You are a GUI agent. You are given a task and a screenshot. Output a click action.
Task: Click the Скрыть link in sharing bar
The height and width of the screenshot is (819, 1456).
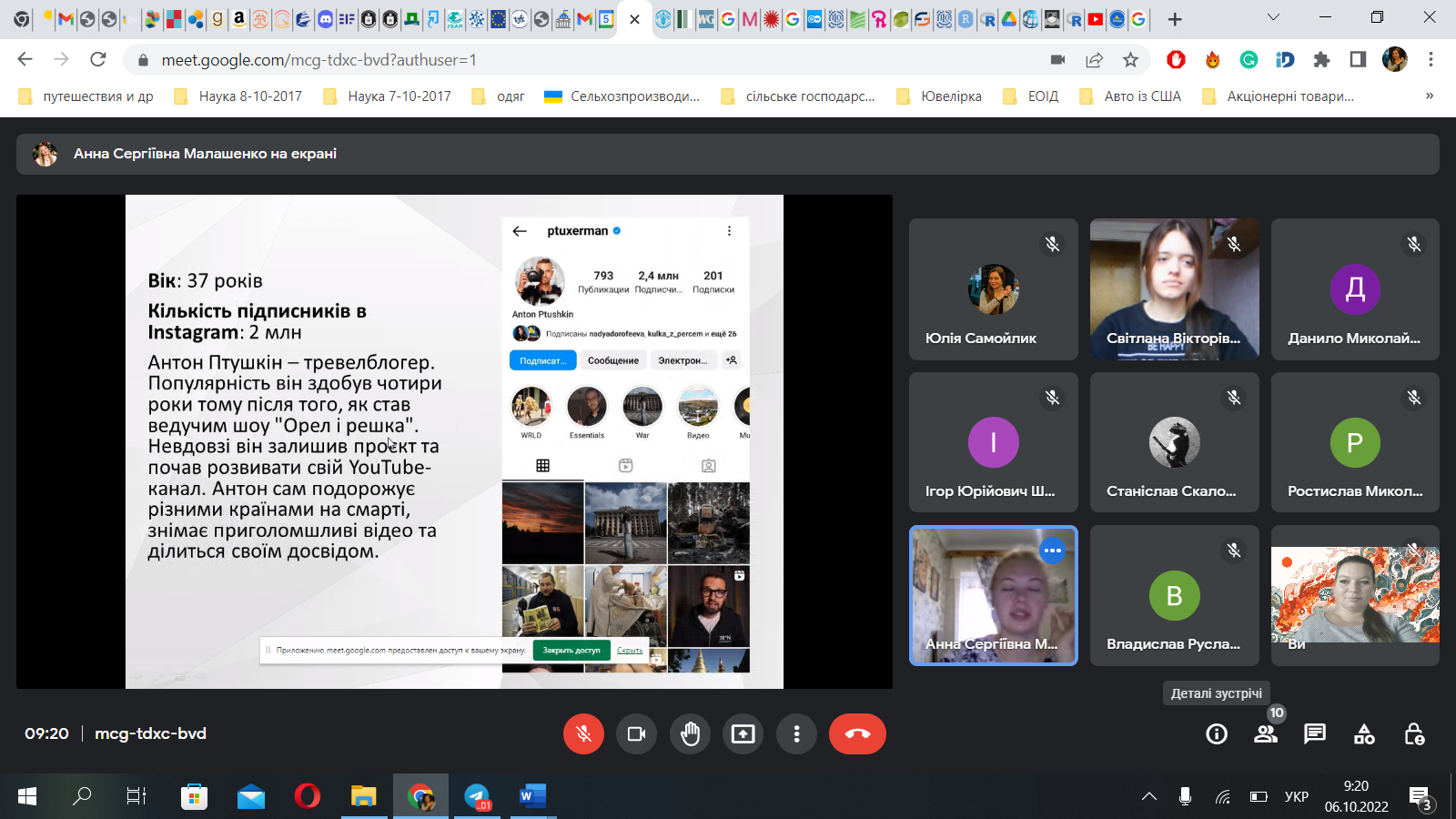click(x=630, y=651)
